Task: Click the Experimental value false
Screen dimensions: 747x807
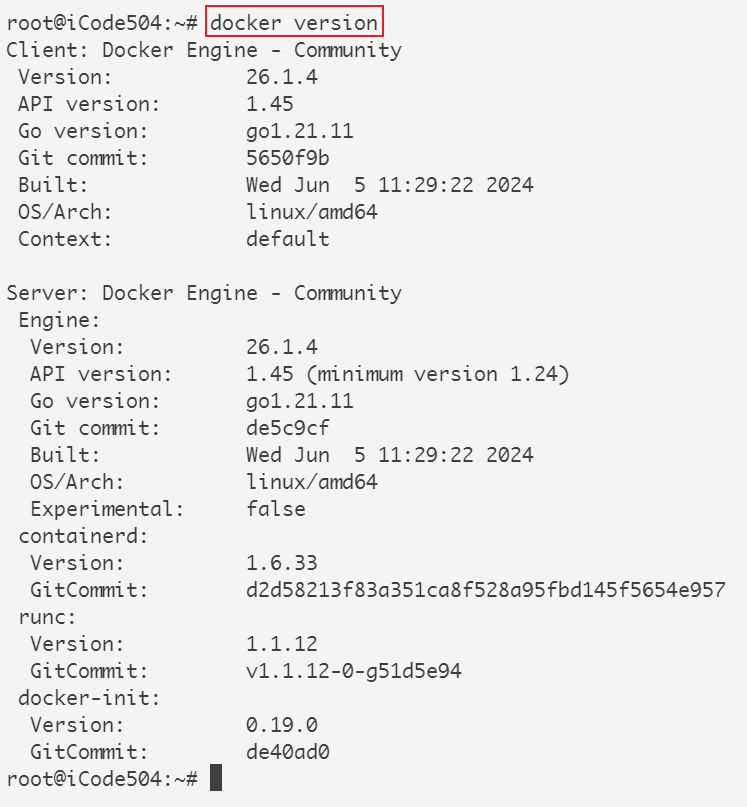Action: click(x=276, y=509)
